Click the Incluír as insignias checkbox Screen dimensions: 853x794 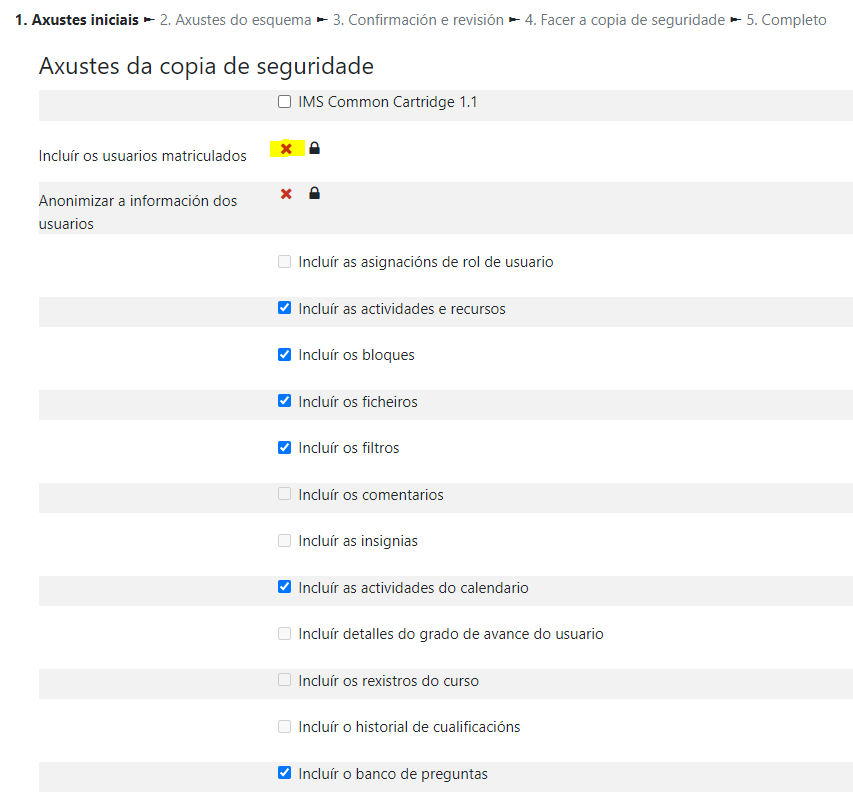click(x=285, y=541)
